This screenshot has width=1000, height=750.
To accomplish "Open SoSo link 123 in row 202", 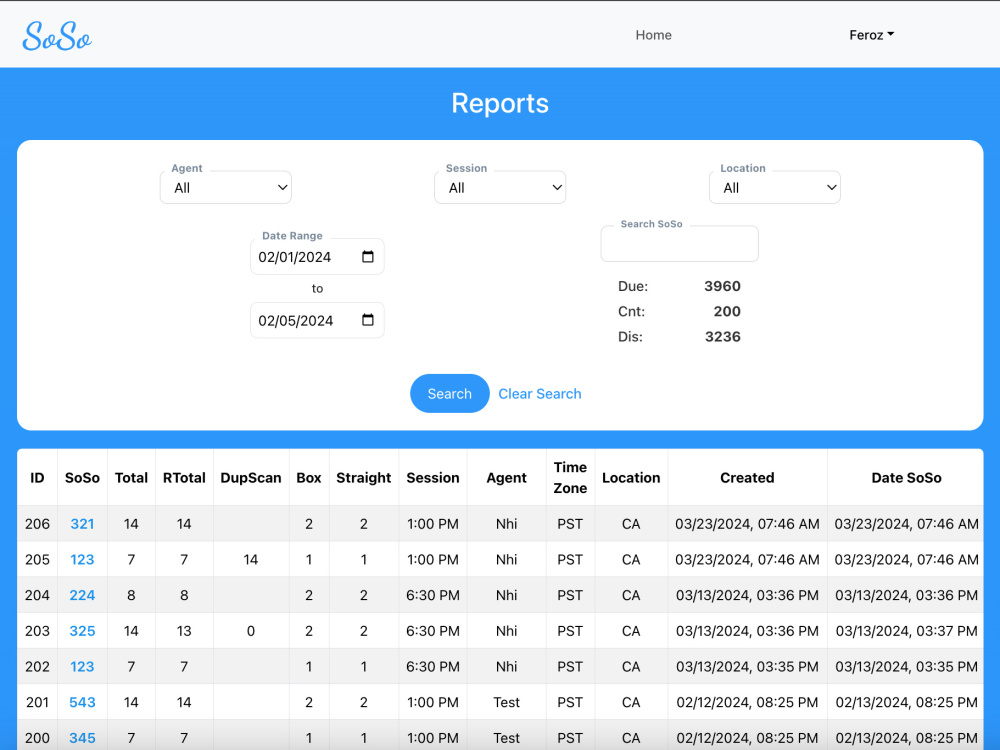I will click(82, 666).
